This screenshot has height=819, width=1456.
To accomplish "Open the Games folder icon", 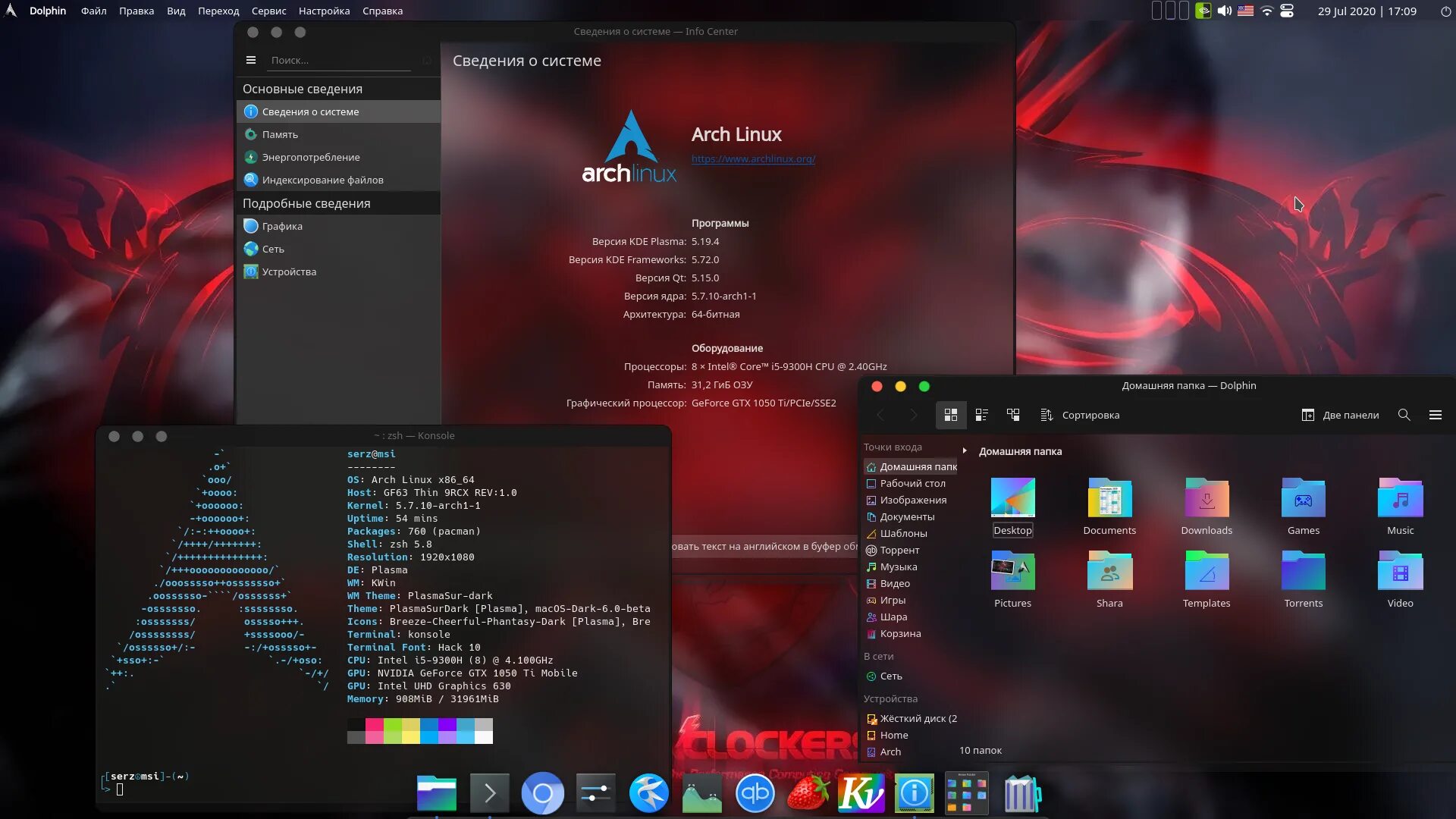I will pyautogui.click(x=1303, y=498).
